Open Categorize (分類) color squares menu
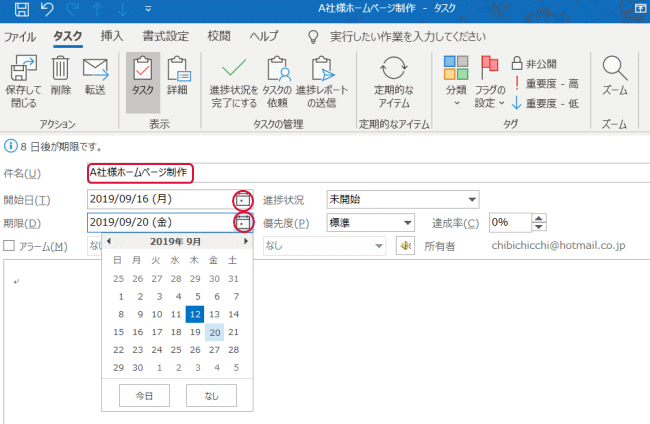The image size is (650, 424). [456, 80]
